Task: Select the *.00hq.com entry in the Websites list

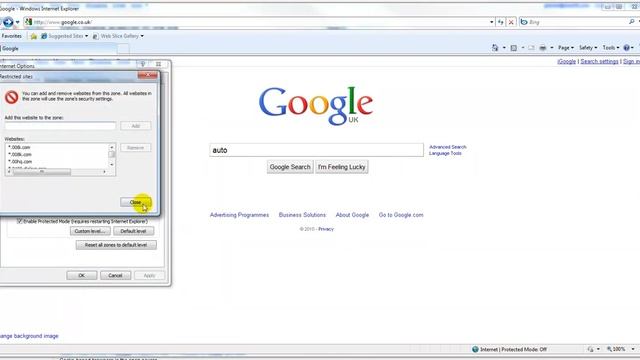Action: click(20, 162)
